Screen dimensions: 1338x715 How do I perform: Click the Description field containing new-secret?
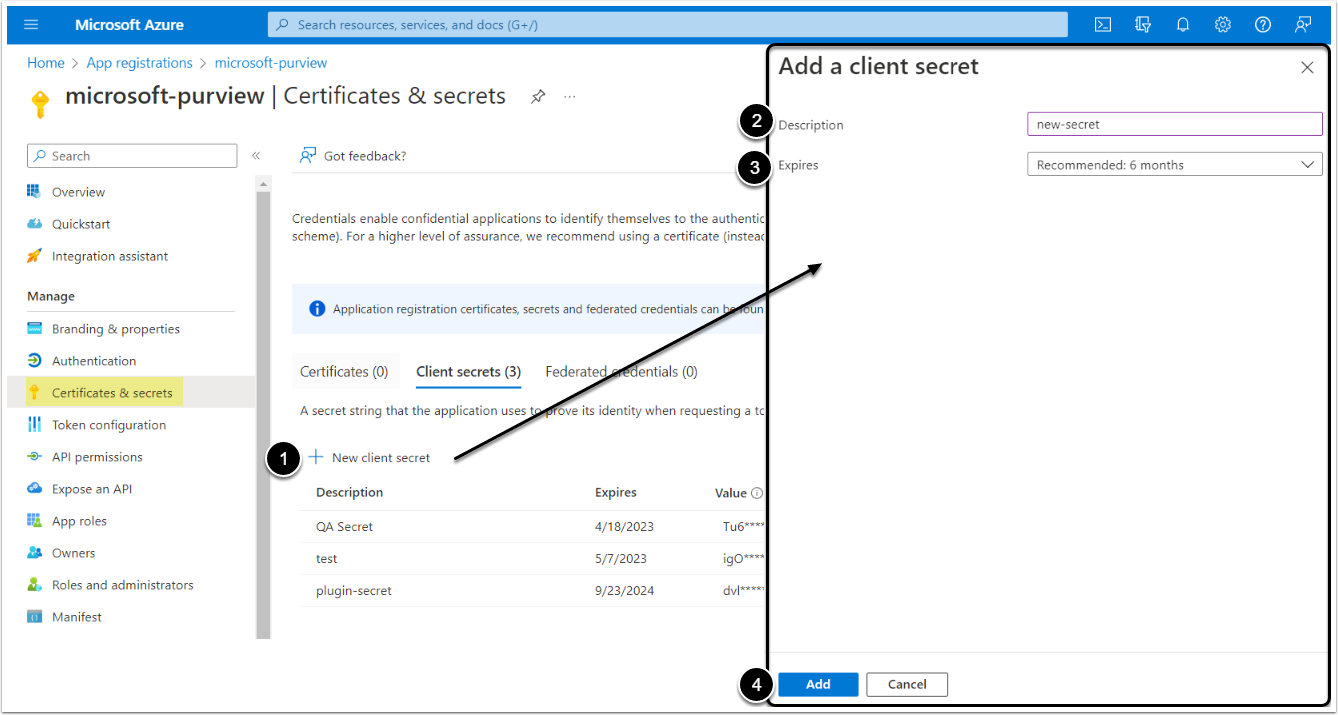[1175, 124]
